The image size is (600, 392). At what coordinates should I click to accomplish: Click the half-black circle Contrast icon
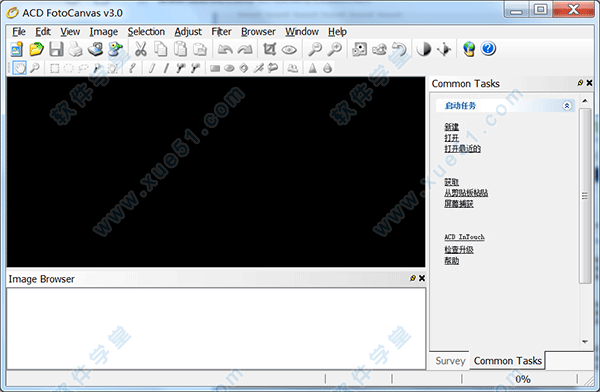click(424, 49)
